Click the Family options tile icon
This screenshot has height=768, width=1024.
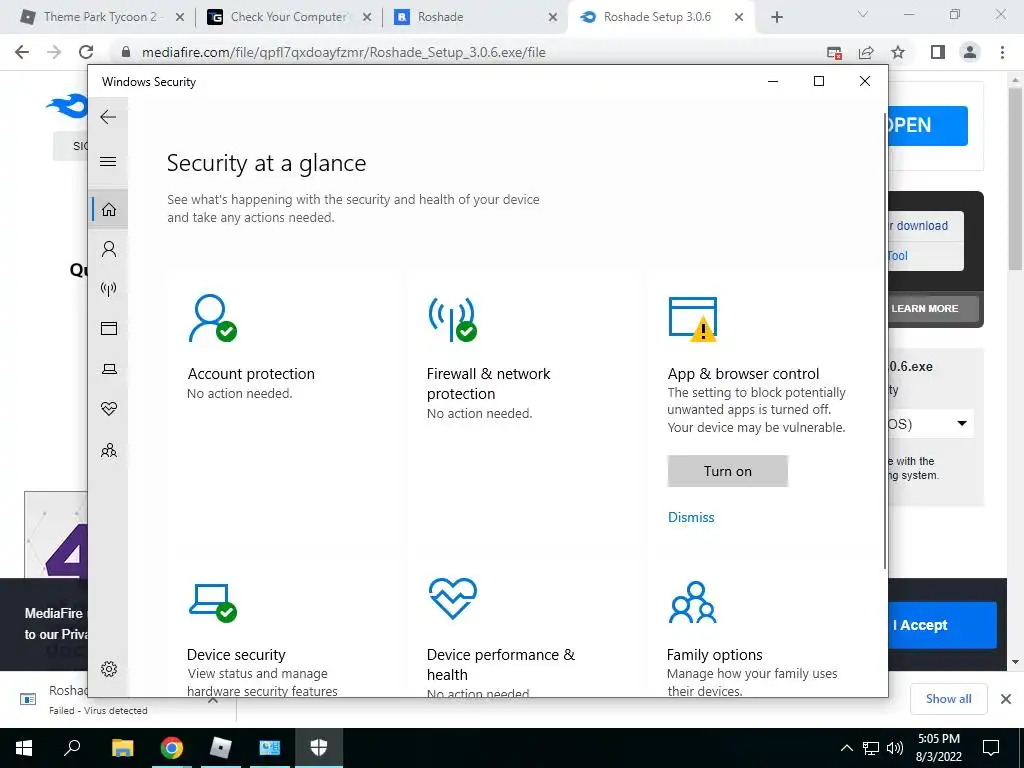pos(692,601)
